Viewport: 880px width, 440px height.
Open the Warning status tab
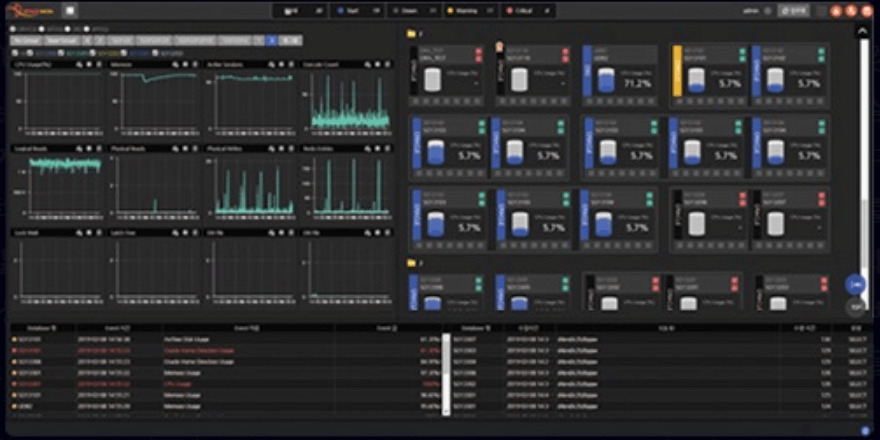click(470, 11)
